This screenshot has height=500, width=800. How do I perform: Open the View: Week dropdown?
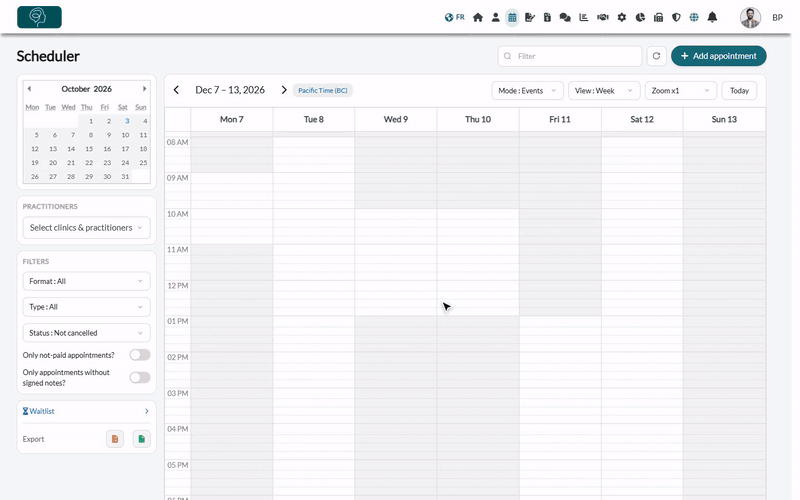click(x=604, y=91)
